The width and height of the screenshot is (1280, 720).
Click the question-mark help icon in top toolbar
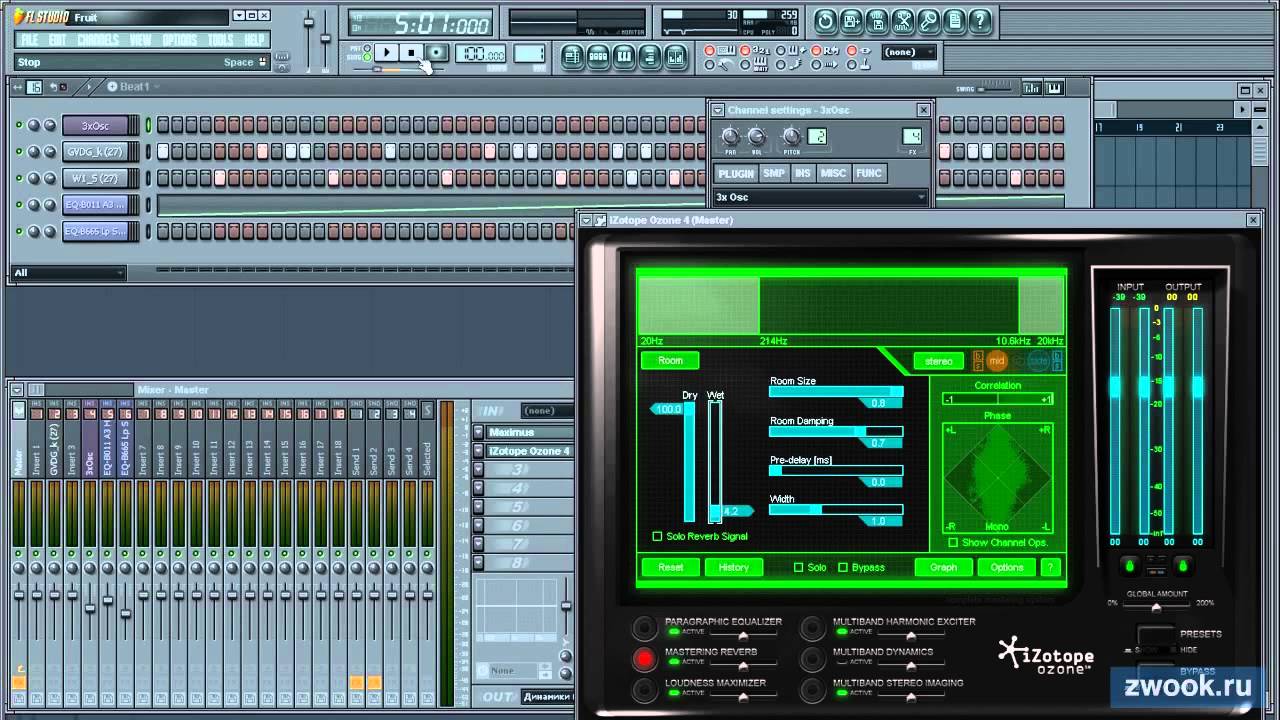pyautogui.click(x=981, y=20)
